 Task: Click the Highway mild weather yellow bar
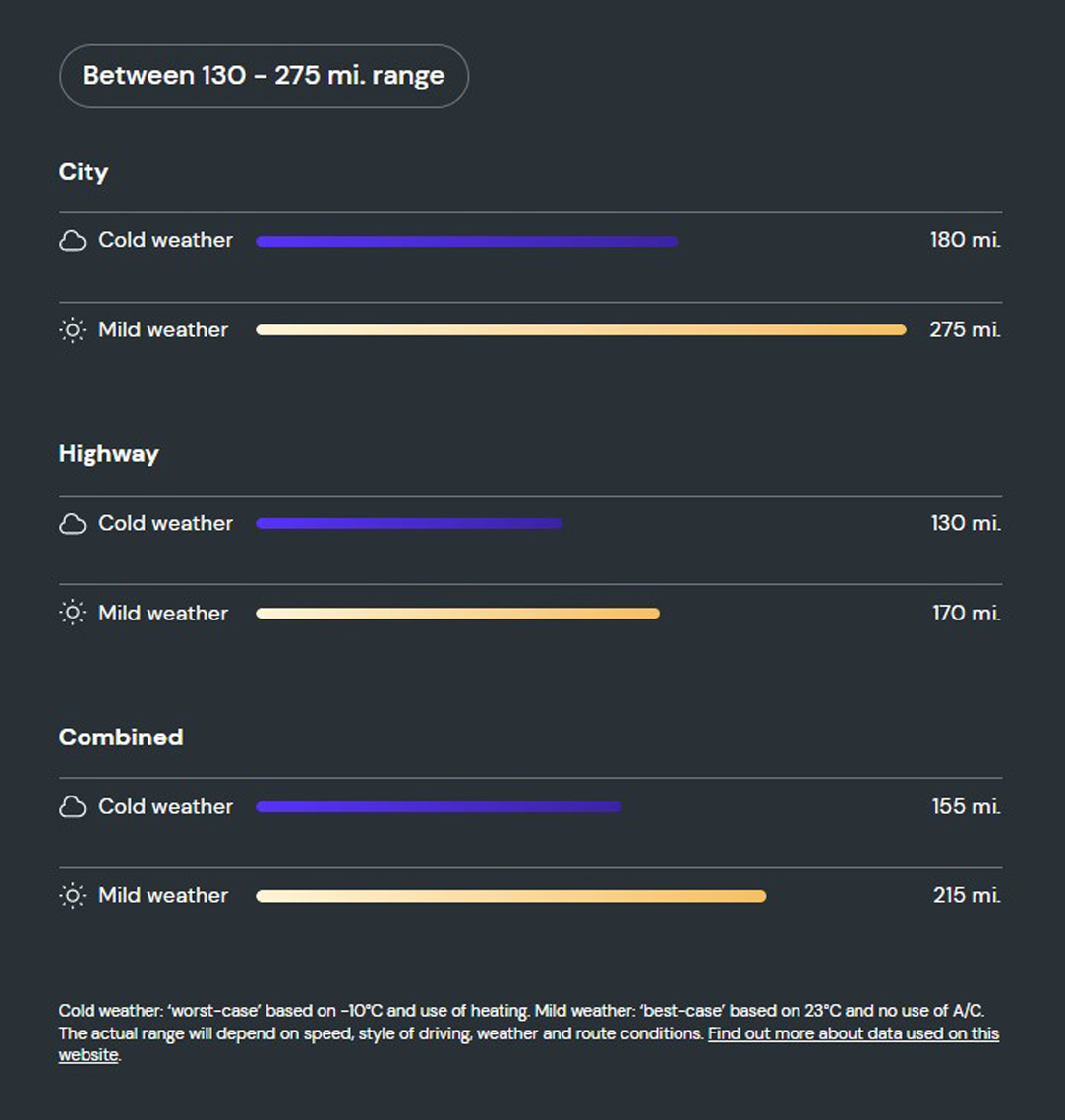[457, 614]
